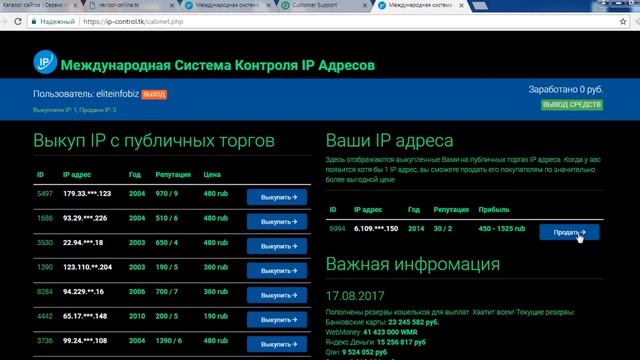This screenshot has width=640, height=360.
Task: Click ID 1390 in purchase table
Action: point(44,267)
